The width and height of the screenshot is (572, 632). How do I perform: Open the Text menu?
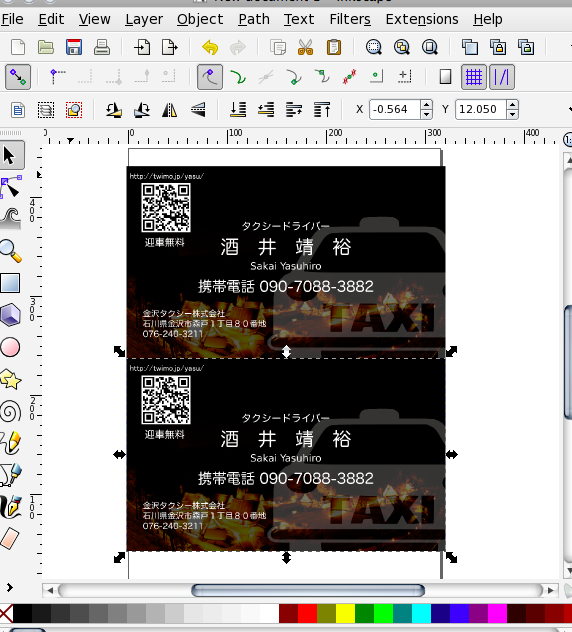click(x=299, y=19)
